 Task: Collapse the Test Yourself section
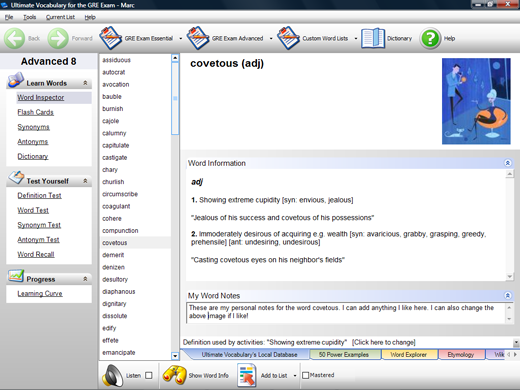(x=85, y=181)
